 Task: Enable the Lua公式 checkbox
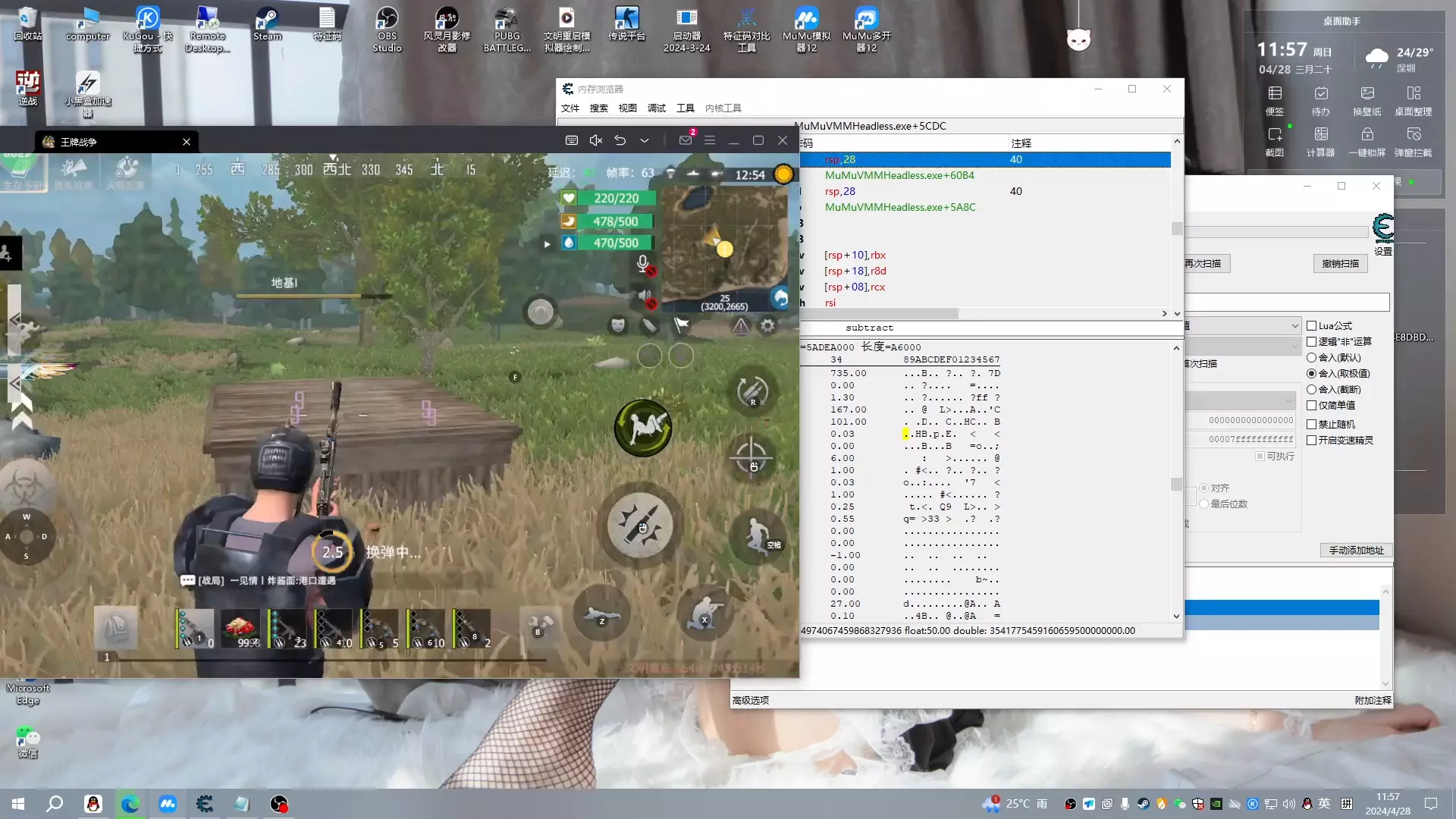1311,326
